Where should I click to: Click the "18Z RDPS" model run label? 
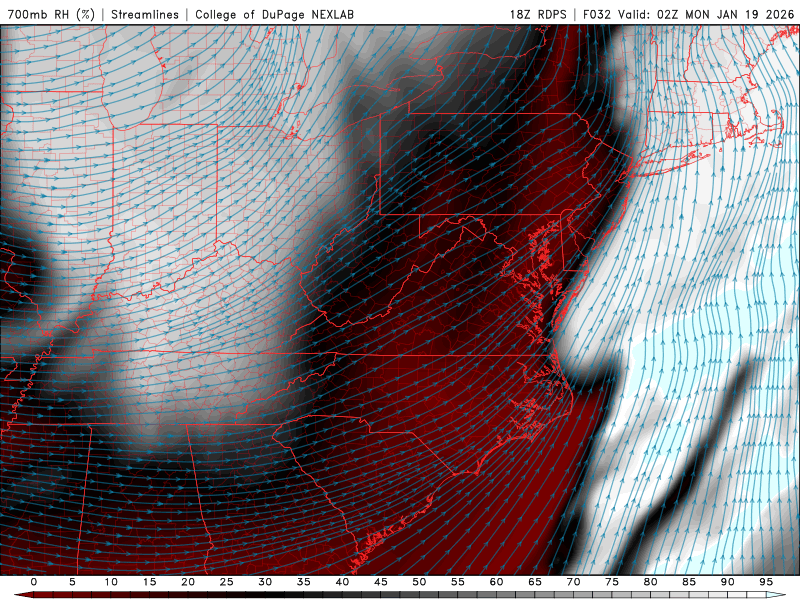click(x=538, y=14)
